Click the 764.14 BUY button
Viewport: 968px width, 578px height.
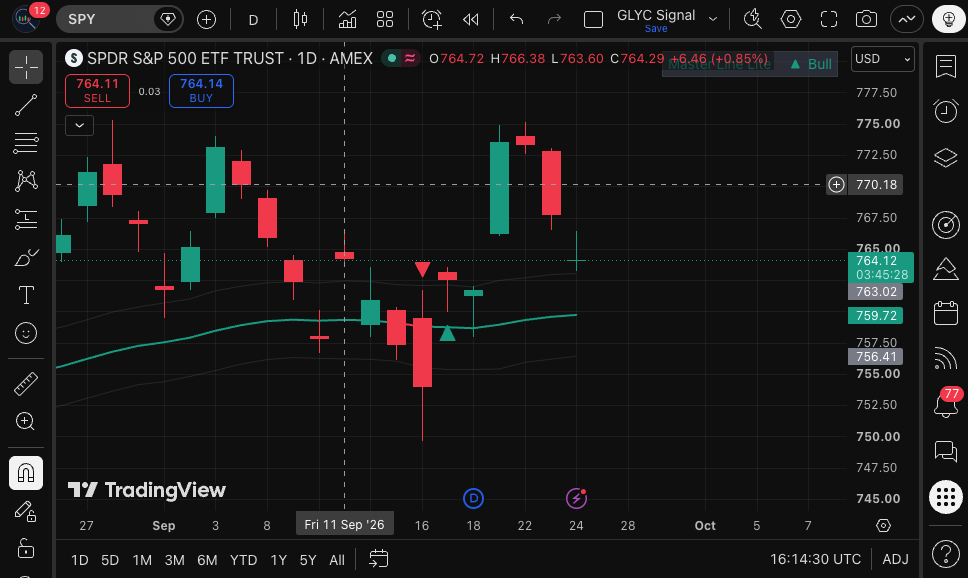point(201,91)
